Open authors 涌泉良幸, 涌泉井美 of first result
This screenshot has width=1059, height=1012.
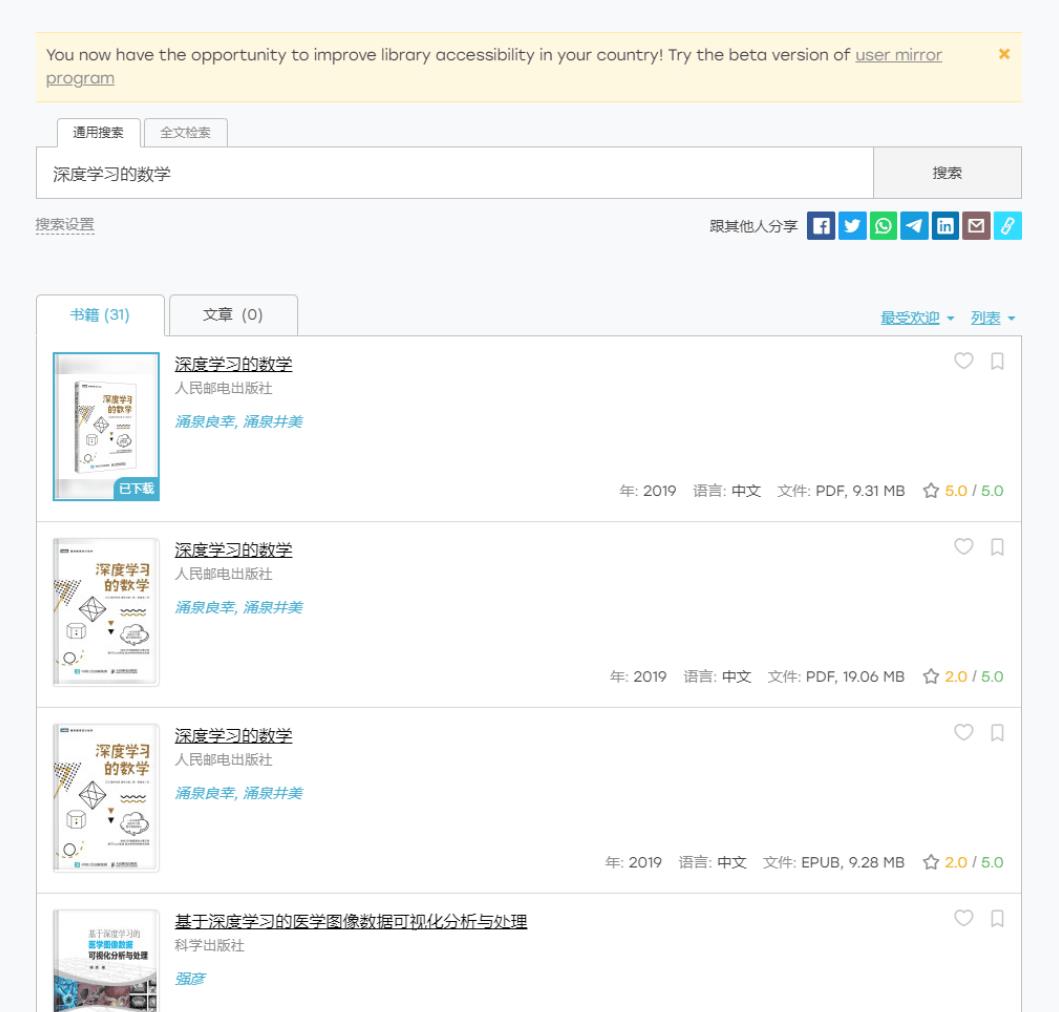tap(238, 422)
